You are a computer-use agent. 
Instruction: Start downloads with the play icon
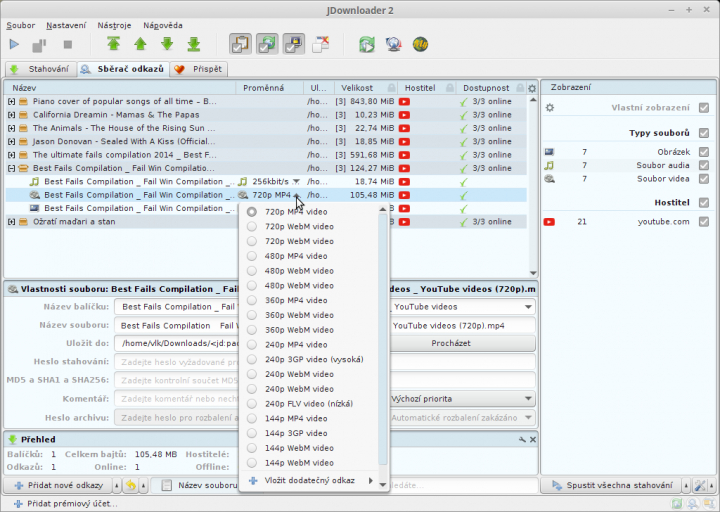[14, 45]
